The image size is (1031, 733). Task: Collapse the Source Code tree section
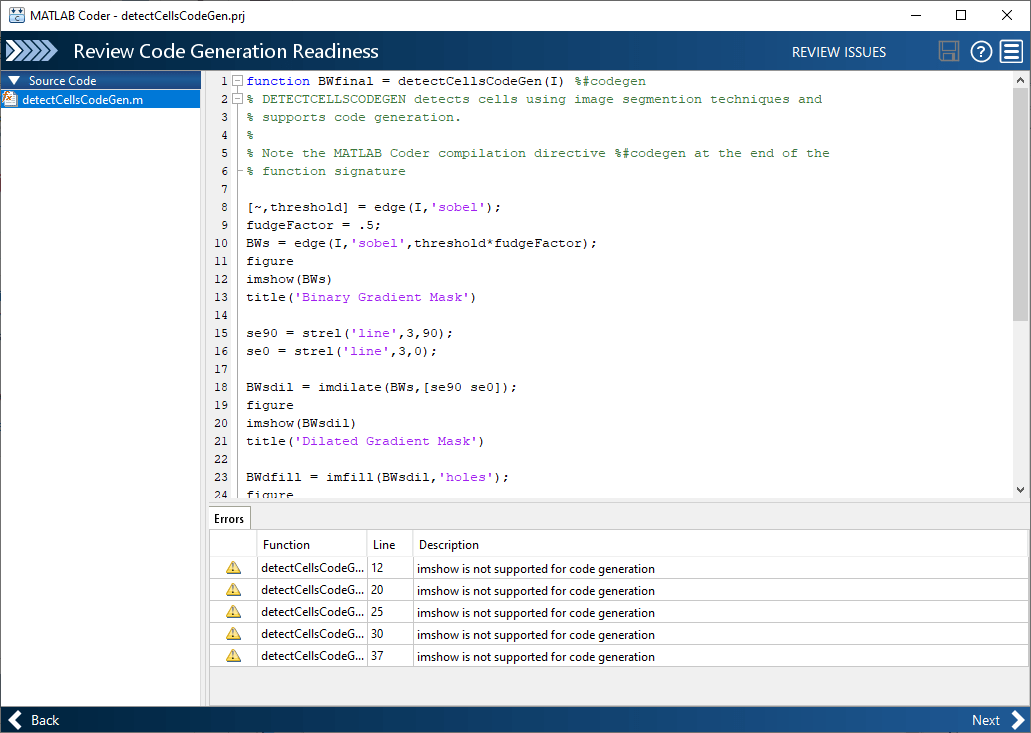coord(14,81)
